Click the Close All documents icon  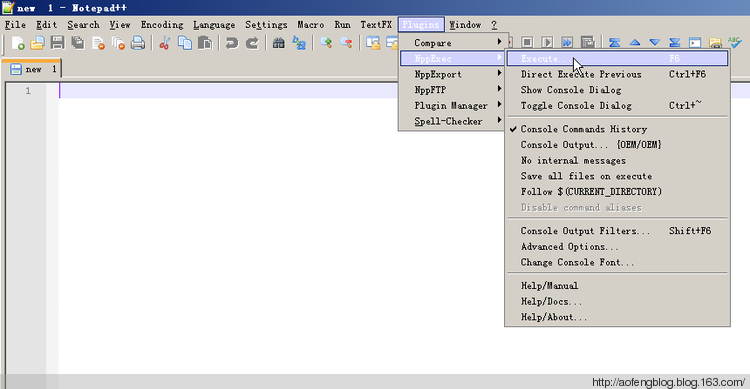coord(118,43)
